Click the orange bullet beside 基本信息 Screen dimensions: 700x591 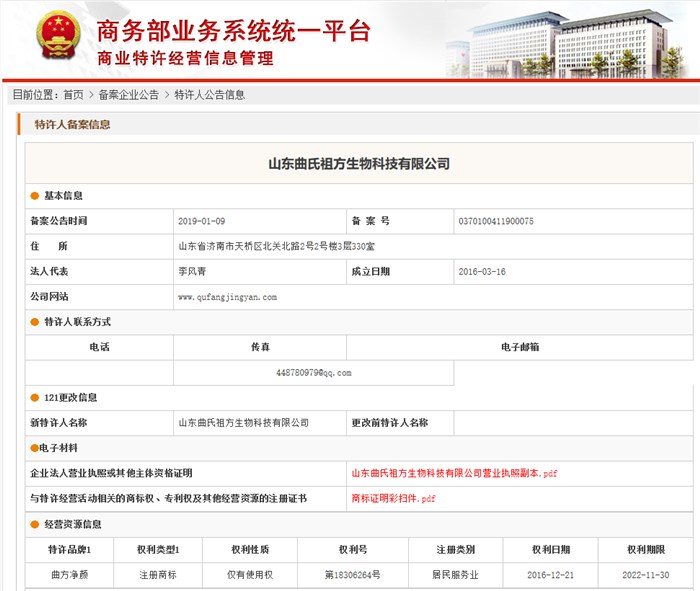click(35, 196)
